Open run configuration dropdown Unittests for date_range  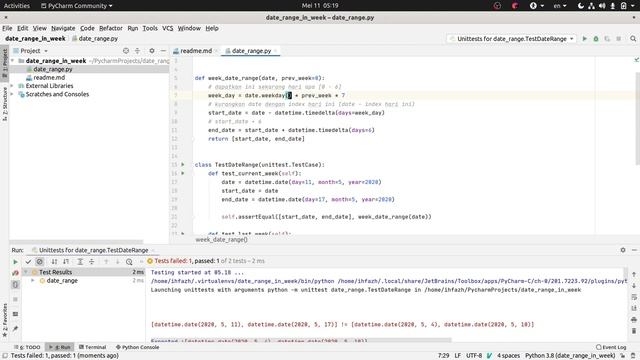pyautogui.click(x=511, y=39)
